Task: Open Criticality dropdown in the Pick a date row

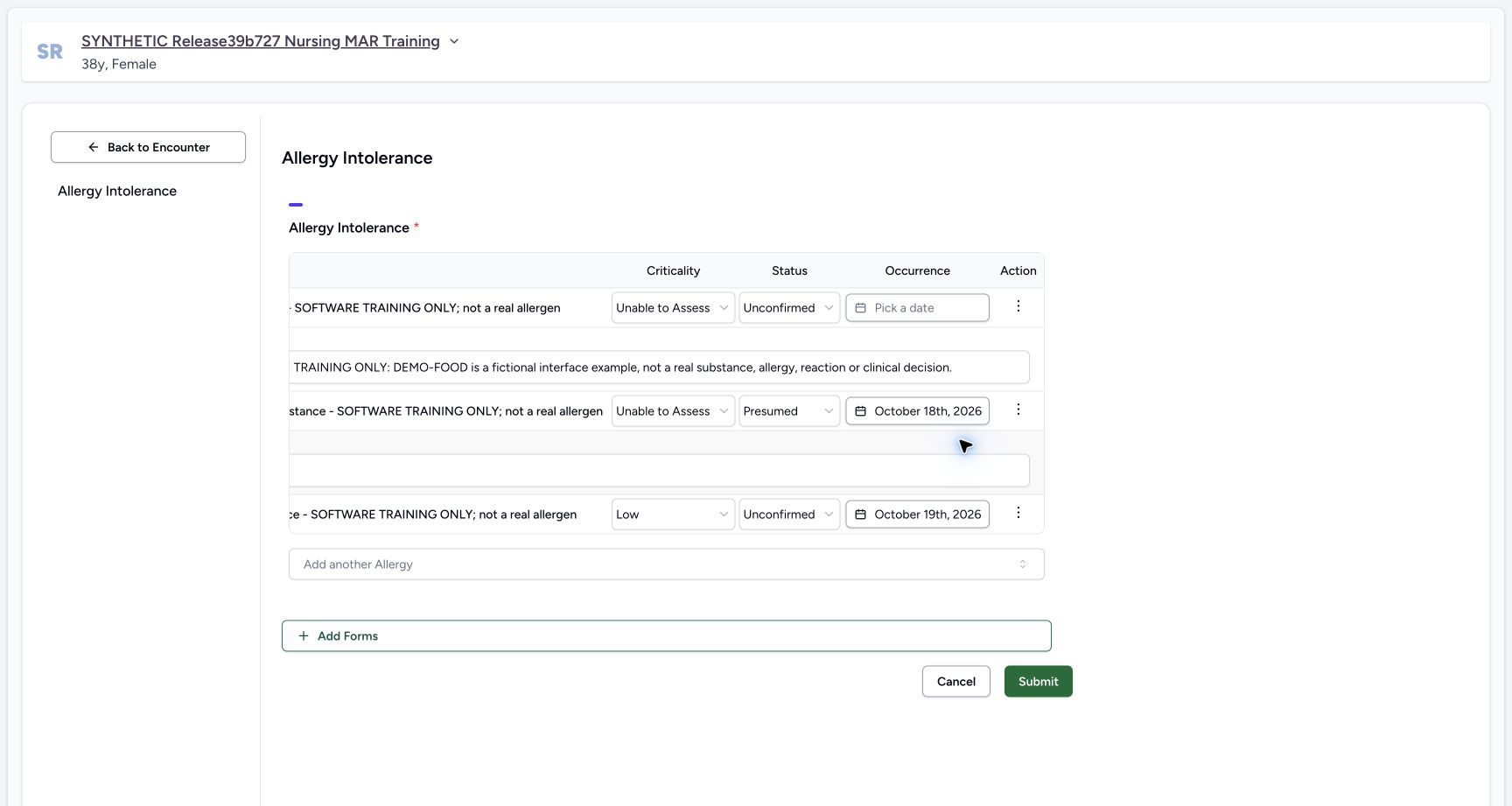Action: [673, 308]
